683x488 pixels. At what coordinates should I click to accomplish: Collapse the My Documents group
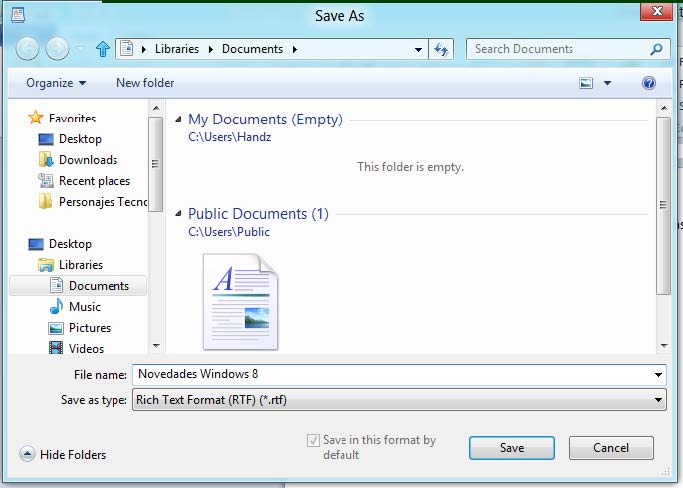(179, 120)
